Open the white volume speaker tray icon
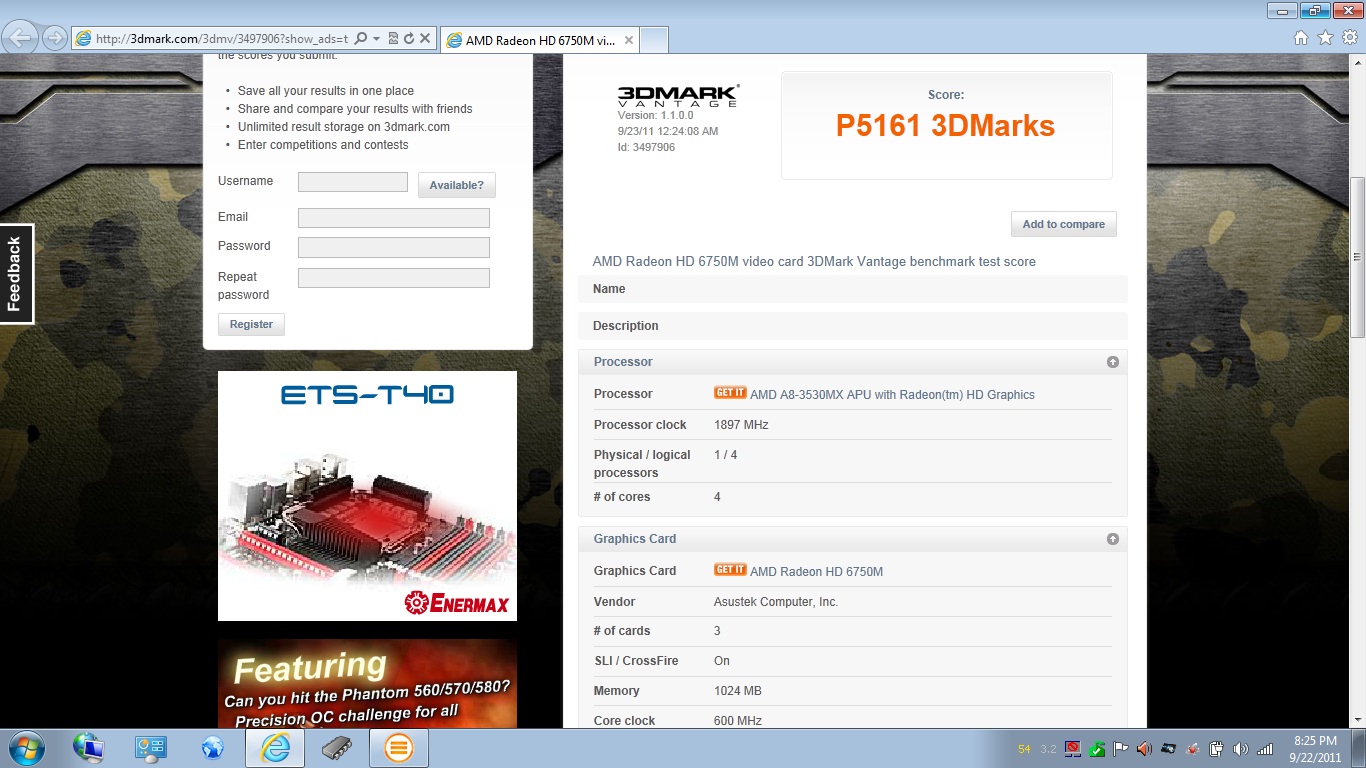 (1241, 748)
